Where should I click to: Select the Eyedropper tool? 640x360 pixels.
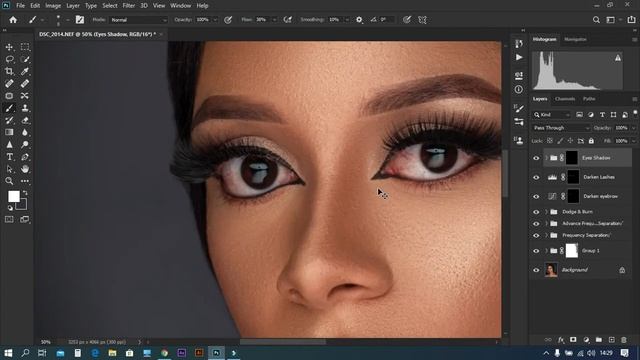25,71
